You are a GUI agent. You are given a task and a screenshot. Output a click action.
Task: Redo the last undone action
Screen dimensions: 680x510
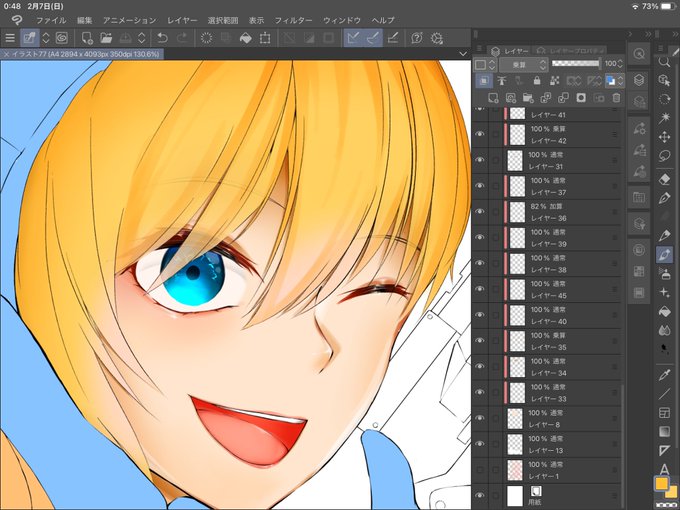[x=182, y=38]
